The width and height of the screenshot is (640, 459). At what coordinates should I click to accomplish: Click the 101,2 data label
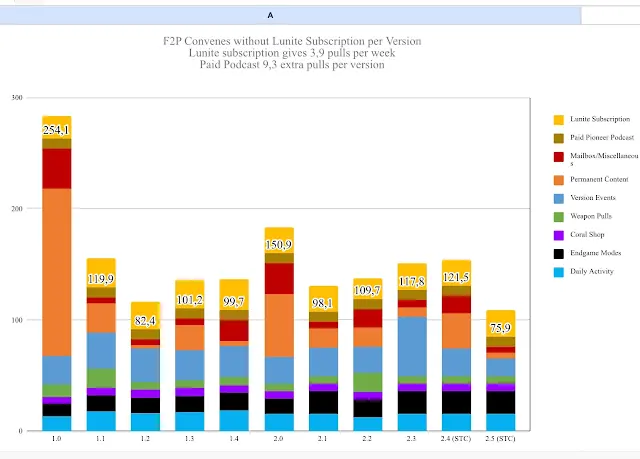pos(189,300)
